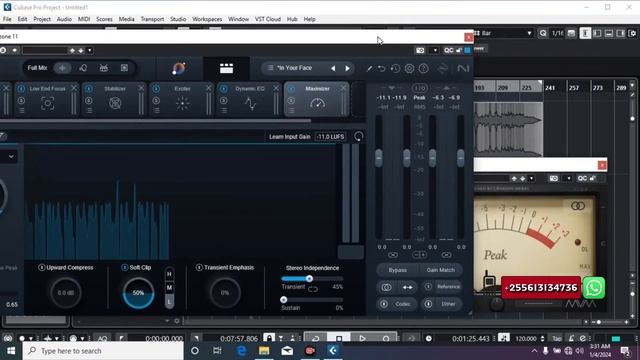
Task: Open the MIDI menu
Action: pyautogui.click(x=84, y=19)
